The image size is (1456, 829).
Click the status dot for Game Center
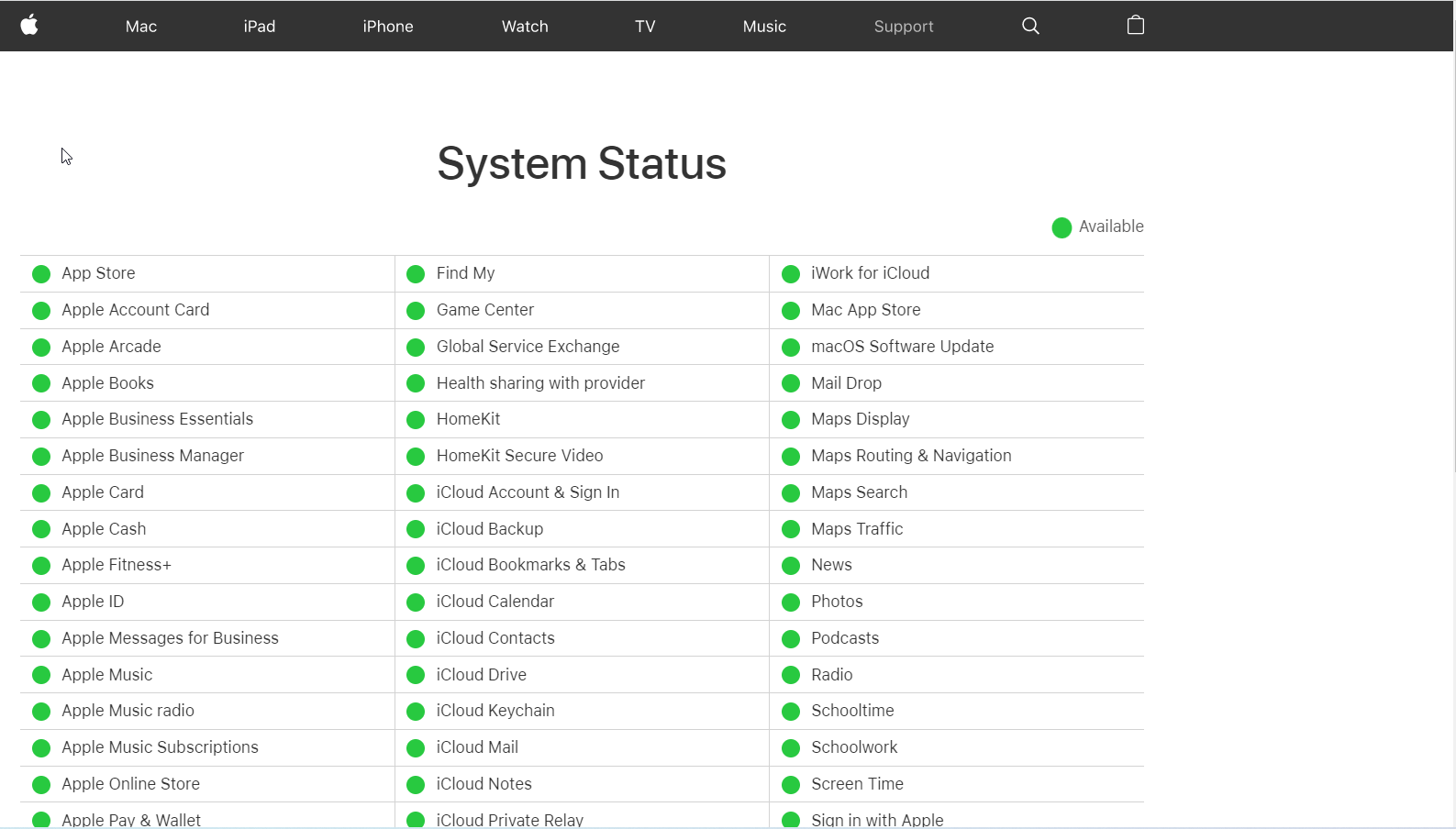[416, 311]
